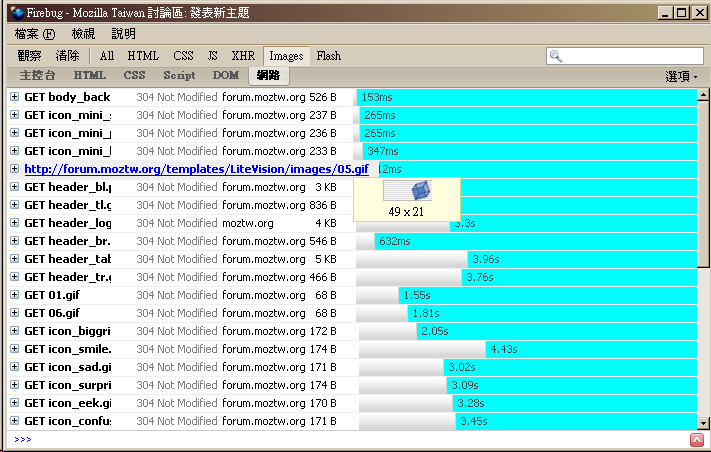Click the 4.43s icon_smile timeline bar
Image resolution: width=711 pixels, height=452 pixels.
pyautogui.click(x=590, y=349)
